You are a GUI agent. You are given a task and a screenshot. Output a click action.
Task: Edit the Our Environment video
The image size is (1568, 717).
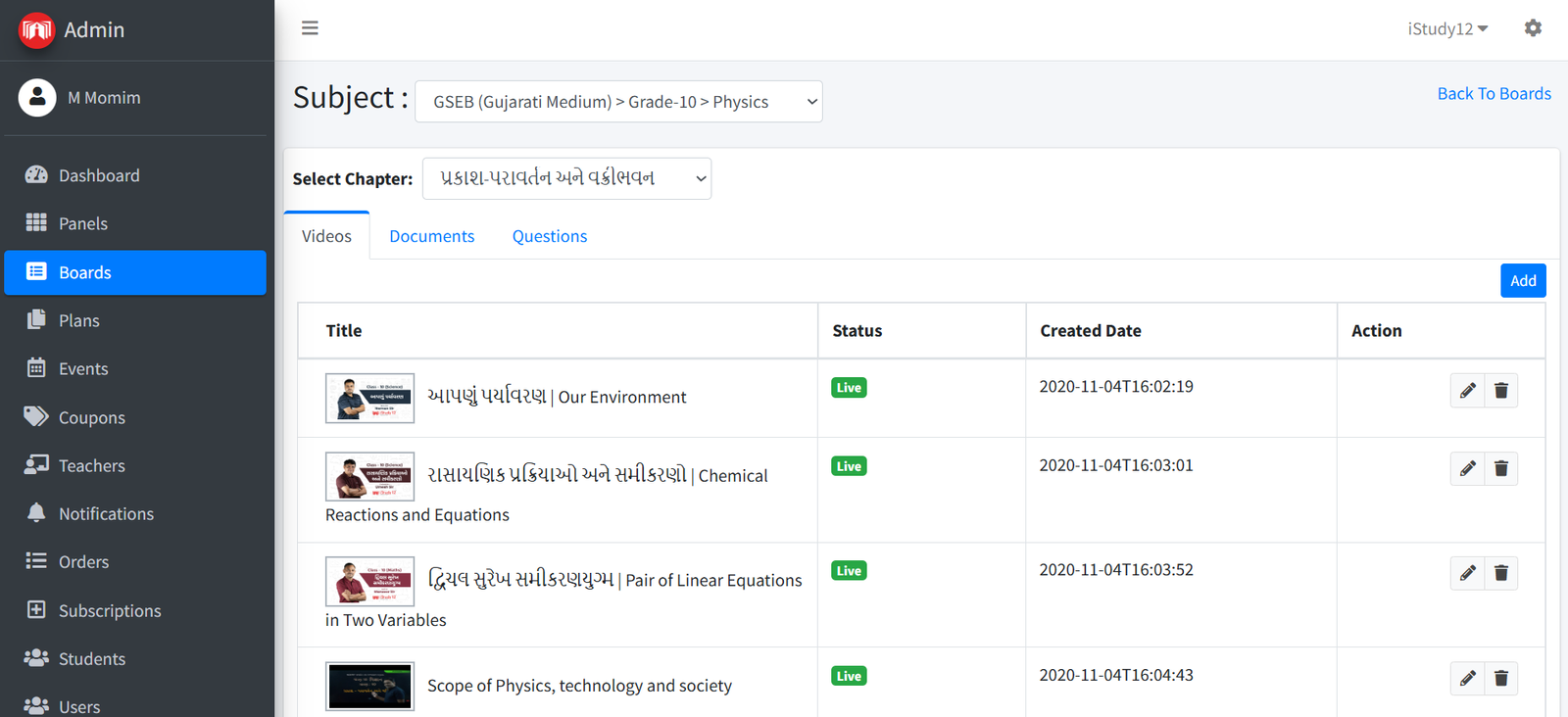1467,391
